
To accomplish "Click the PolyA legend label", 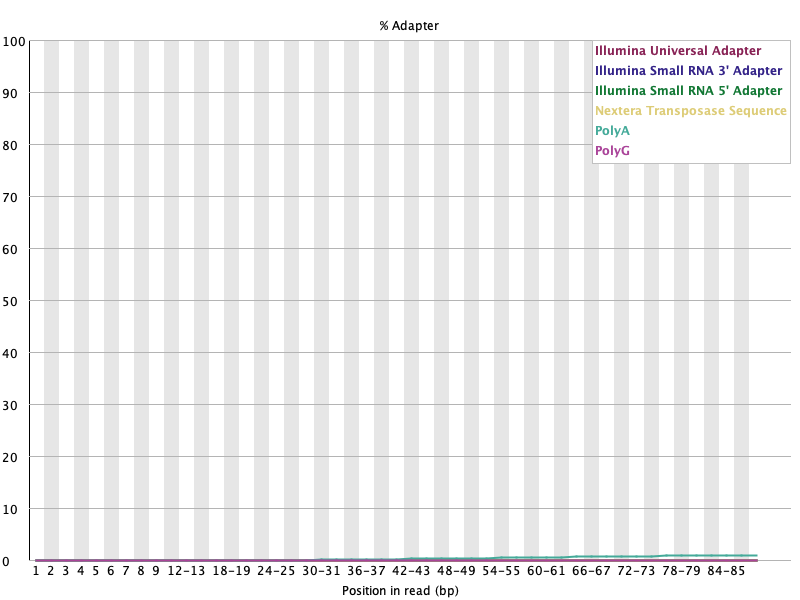I will (x=612, y=131).
